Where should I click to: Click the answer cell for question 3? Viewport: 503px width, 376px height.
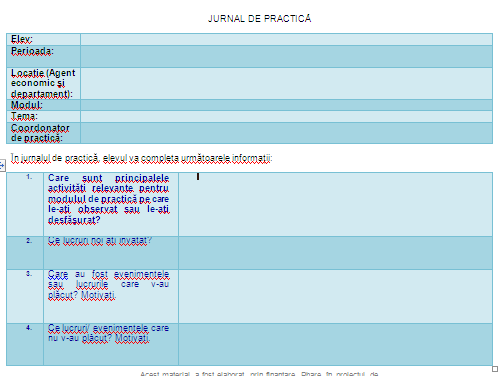coord(335,296)
